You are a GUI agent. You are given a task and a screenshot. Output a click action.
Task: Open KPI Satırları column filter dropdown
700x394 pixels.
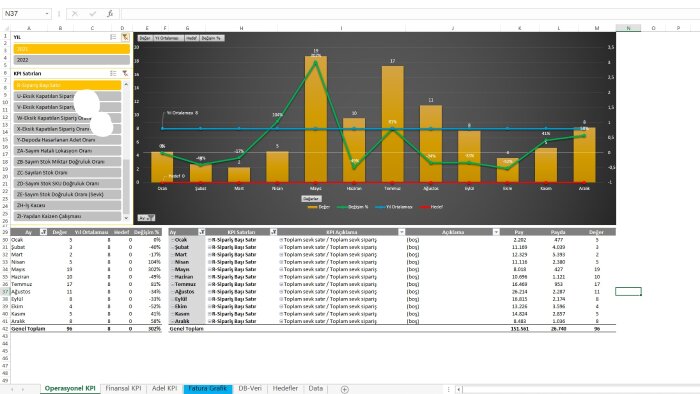point(273,232)
